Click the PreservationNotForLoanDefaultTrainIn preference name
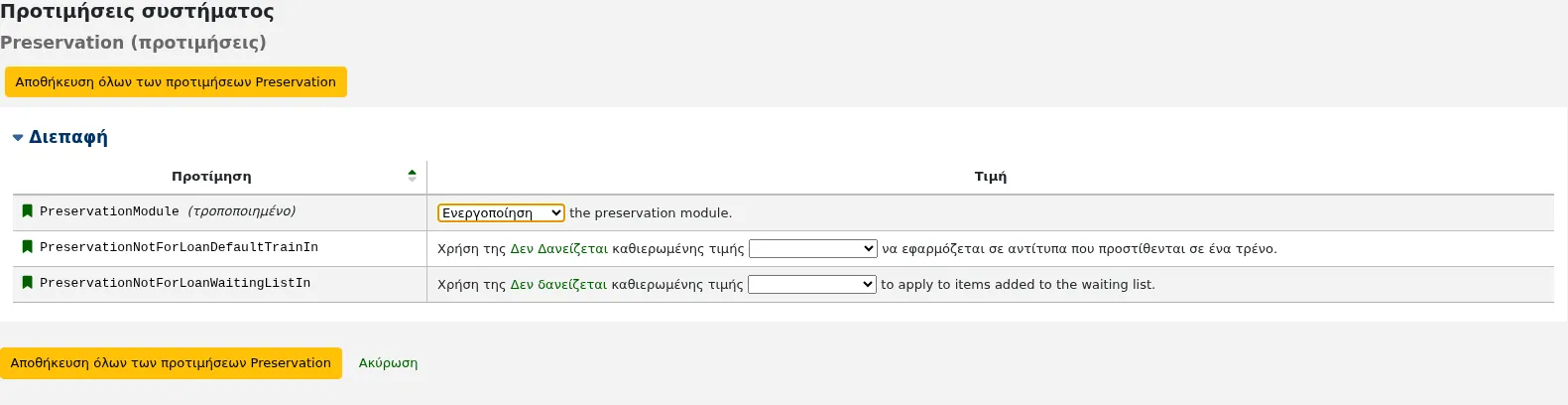This screenshot has width=1568, height=405. click(x=179, y=247)
